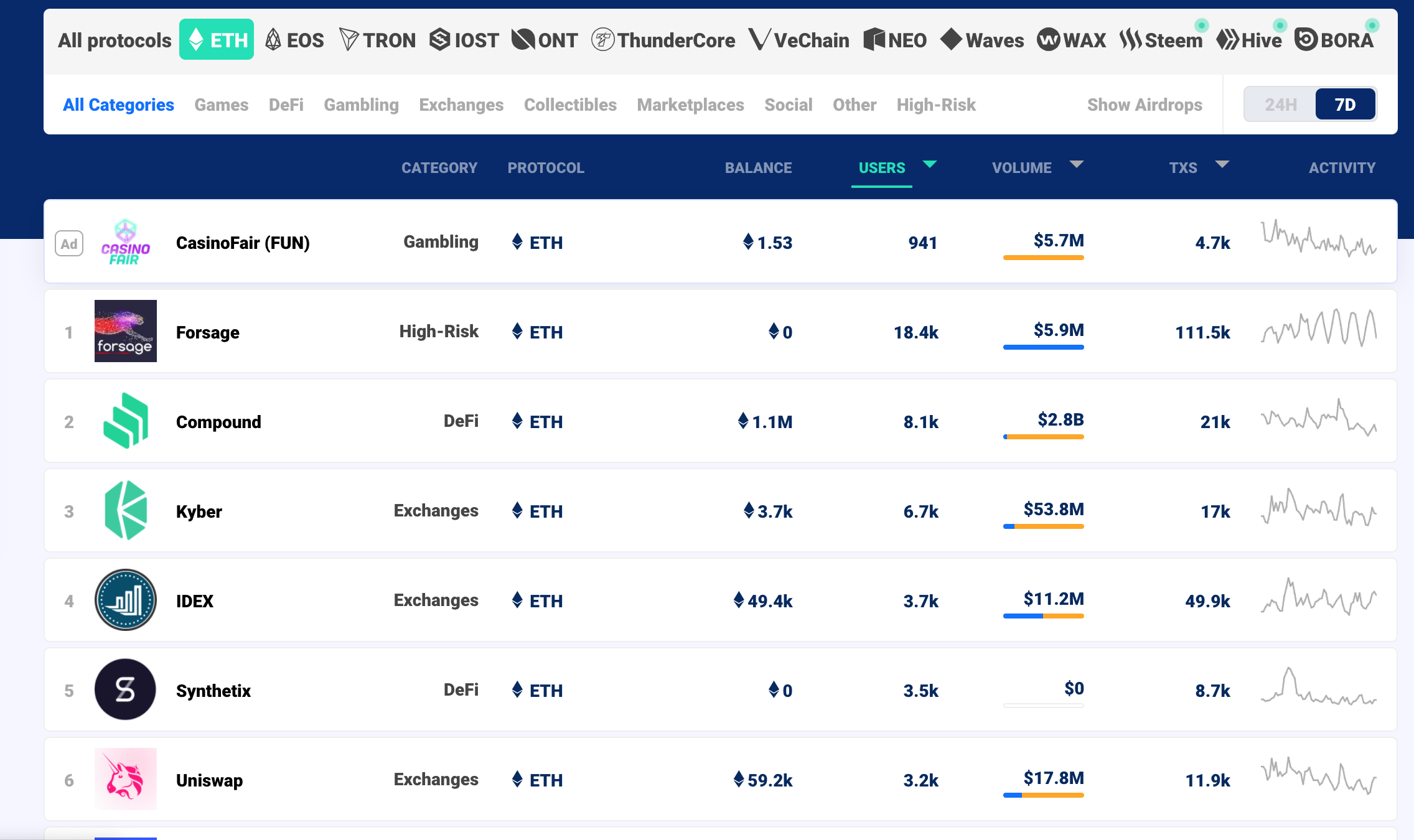The width and height of the screenshot is (1414, 840).
Task: Click Forsage volume bar under $5.9M
Action: [1044, 347]
